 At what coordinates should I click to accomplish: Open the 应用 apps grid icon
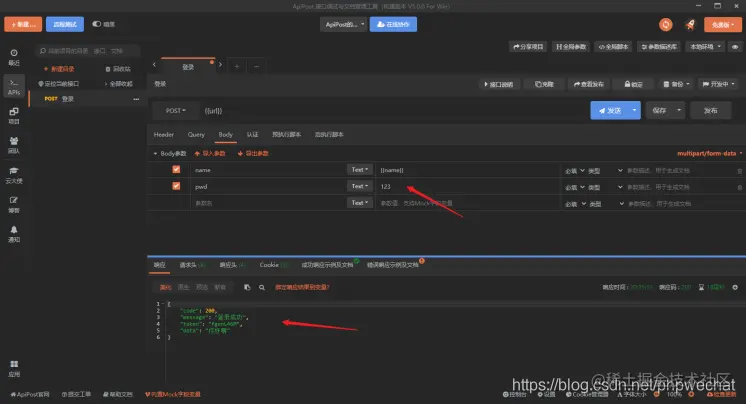point(14,368)
